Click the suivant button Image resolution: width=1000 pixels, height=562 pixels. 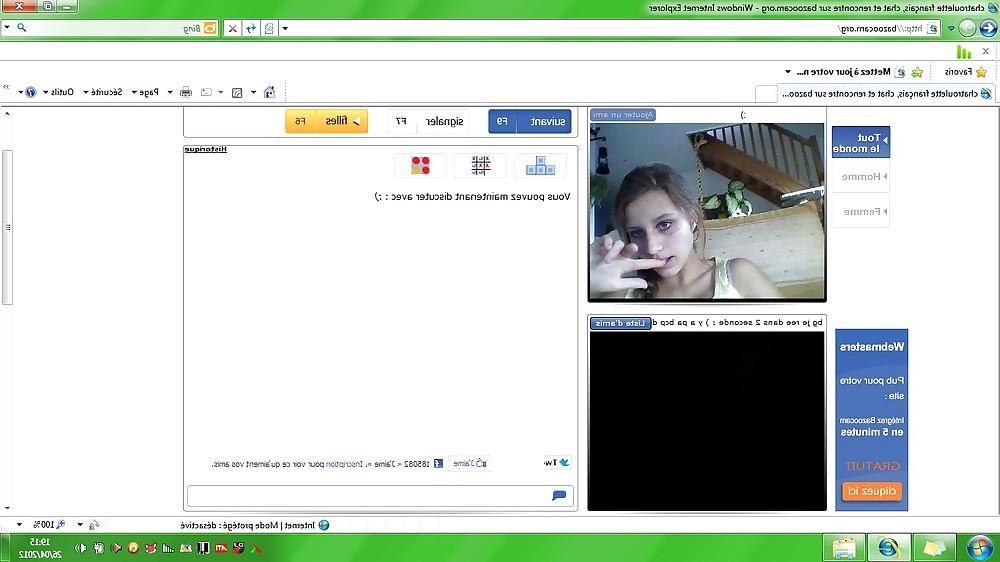pos(531,121)
